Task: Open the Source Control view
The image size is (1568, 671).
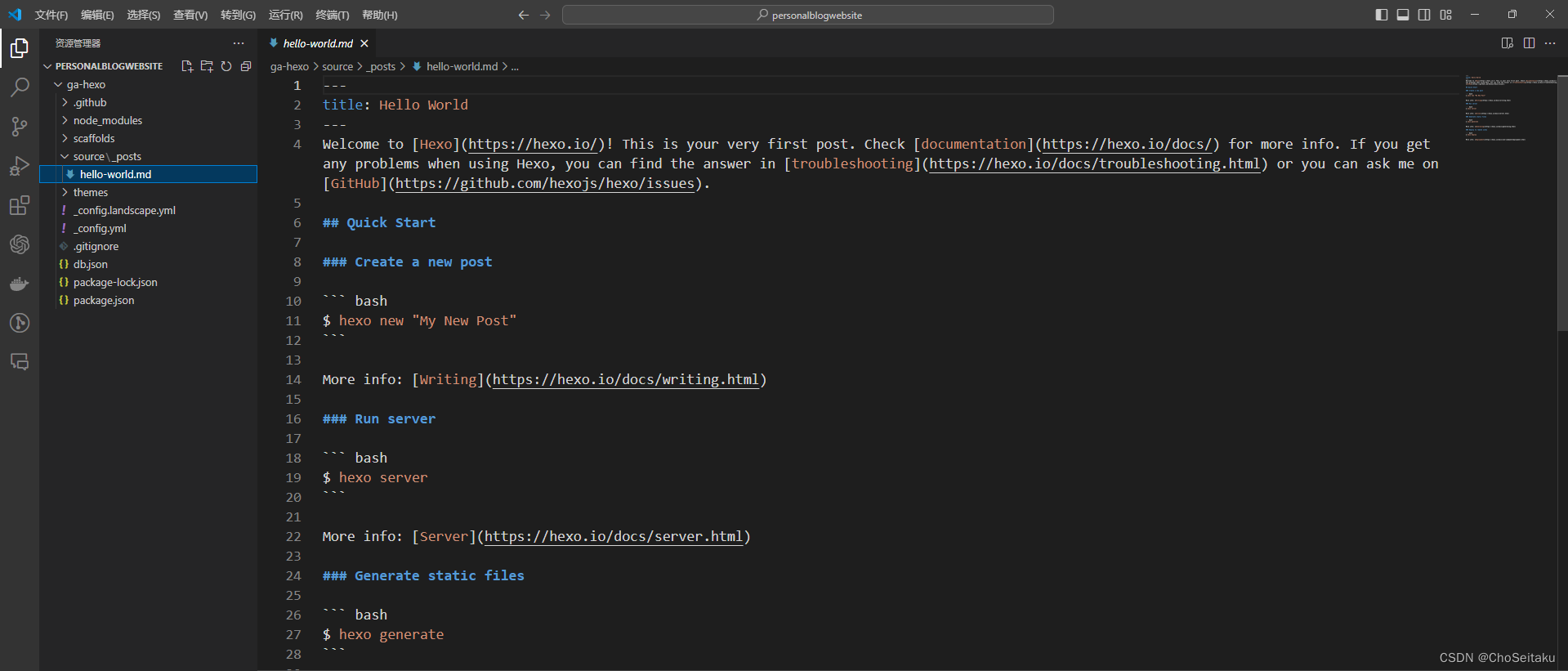Action: click(x=20, y=126)
